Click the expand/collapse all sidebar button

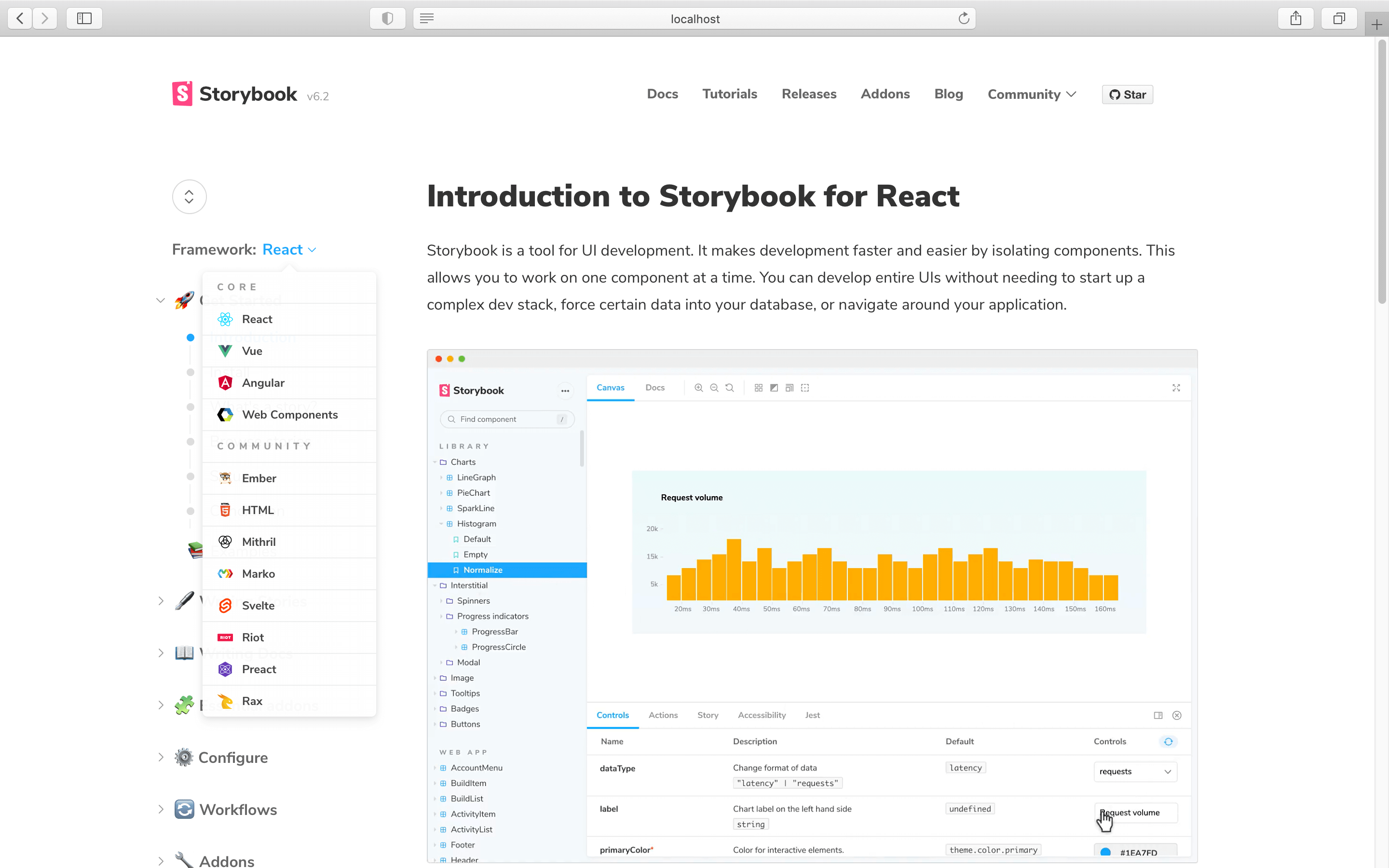coord(190,197)
